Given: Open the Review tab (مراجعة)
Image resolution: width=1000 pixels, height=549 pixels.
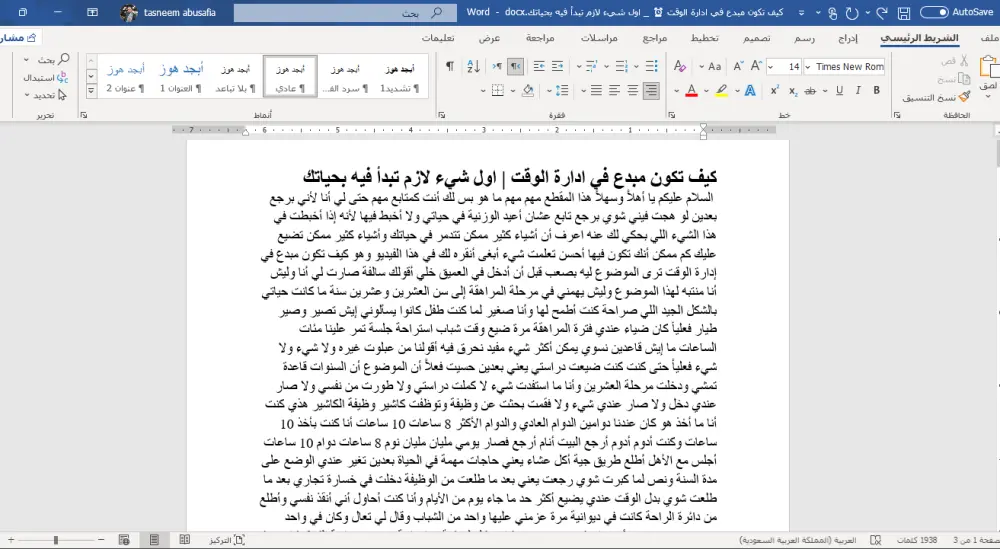Looking at the screenshot, I should (x=540, y=38).
